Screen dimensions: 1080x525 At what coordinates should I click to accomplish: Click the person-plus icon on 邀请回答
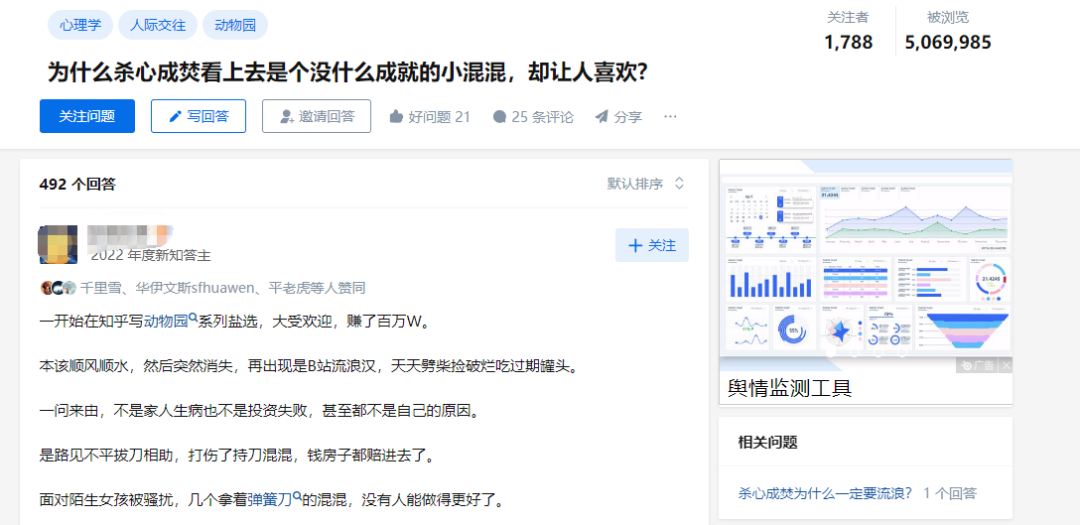(x=287, y=116)
